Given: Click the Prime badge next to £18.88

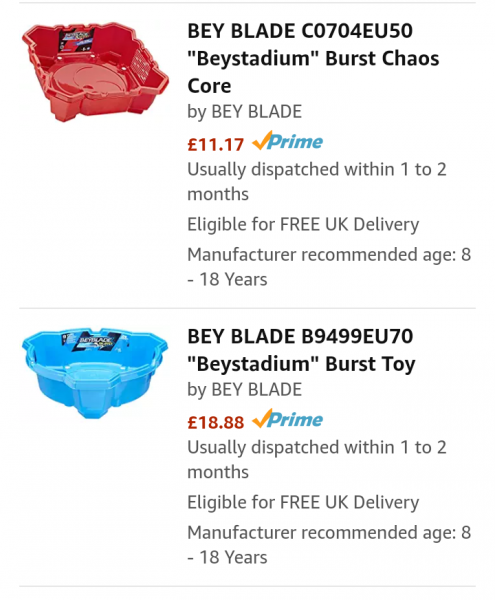Looking at the screenshot, I should 287,419.
